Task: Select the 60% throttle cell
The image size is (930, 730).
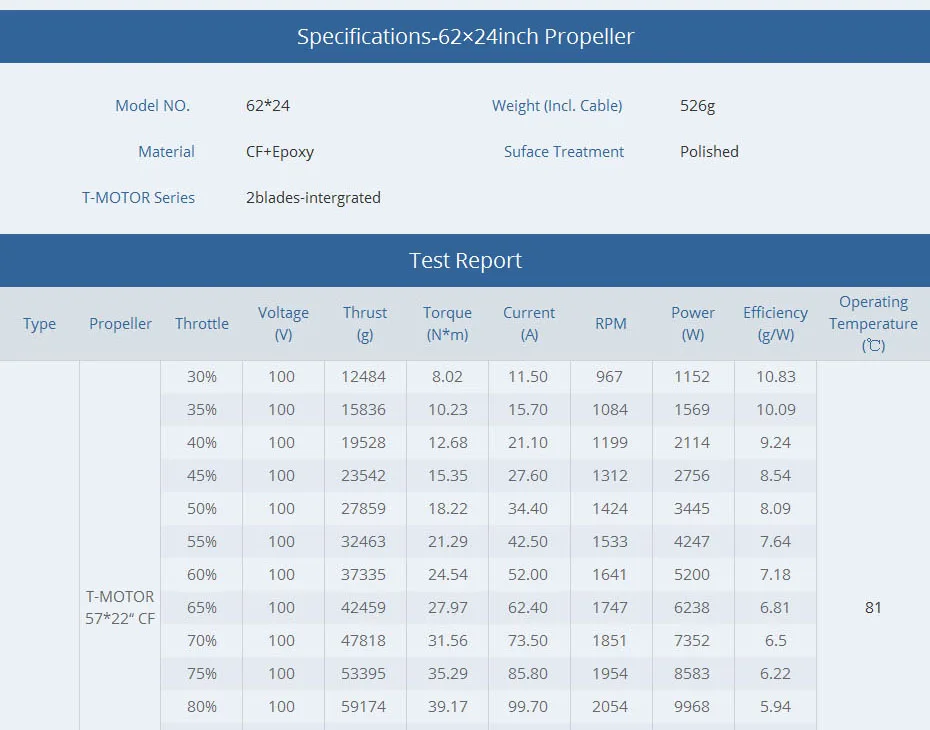Action: (x=202, y=575)
